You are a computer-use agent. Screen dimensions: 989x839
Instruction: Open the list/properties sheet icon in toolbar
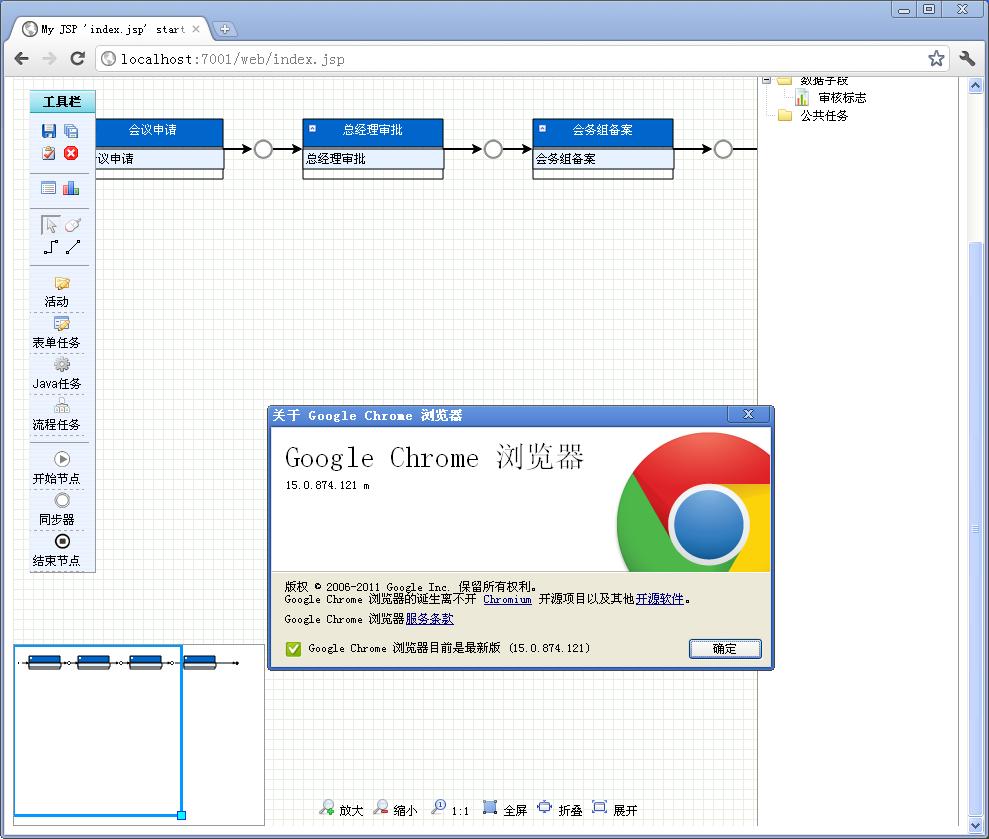[x=49, y=188]
